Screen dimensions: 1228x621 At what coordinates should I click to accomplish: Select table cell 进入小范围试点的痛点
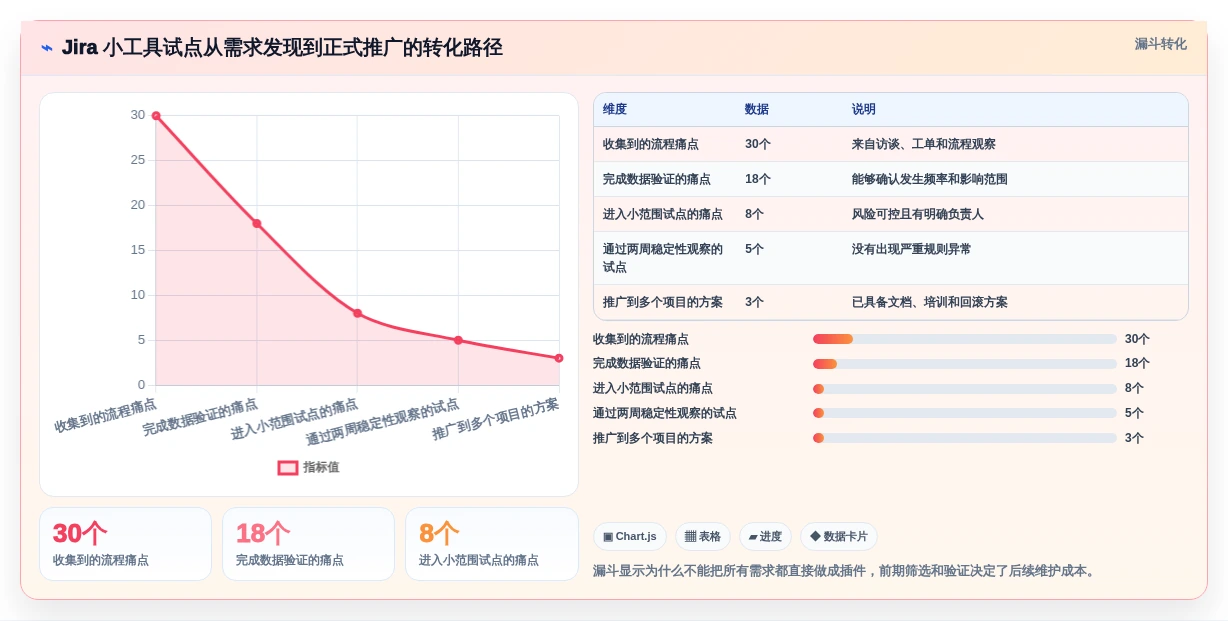click(663, 214)
